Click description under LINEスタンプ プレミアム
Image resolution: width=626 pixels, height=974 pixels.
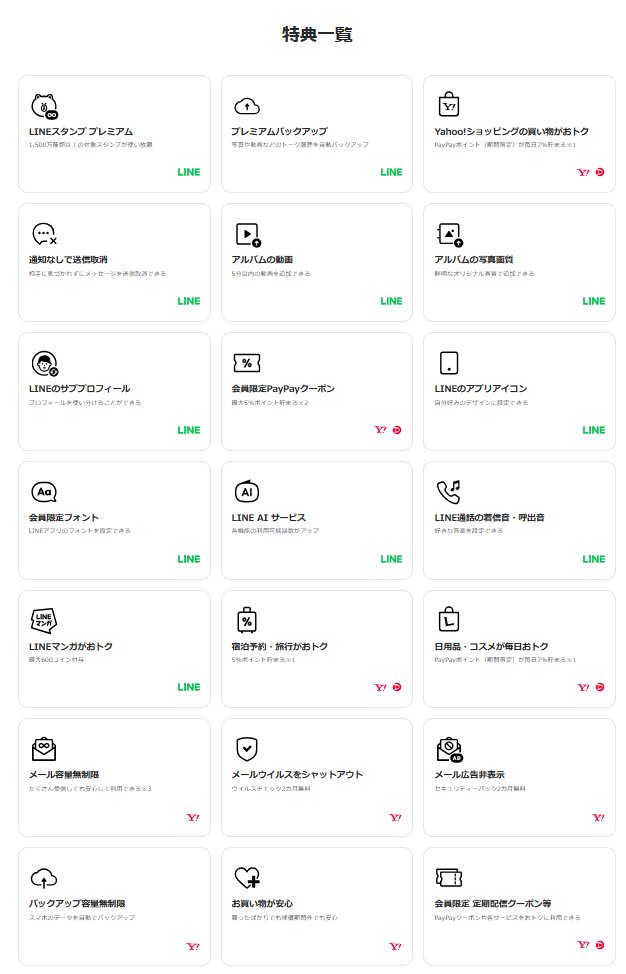click(x=91, y=145)
